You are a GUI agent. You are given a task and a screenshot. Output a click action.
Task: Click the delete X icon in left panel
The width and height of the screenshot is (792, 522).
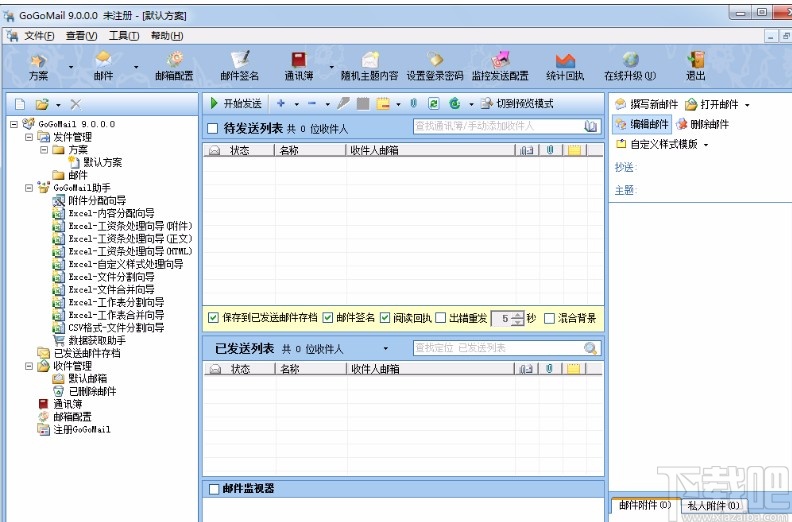pos(76,104)
